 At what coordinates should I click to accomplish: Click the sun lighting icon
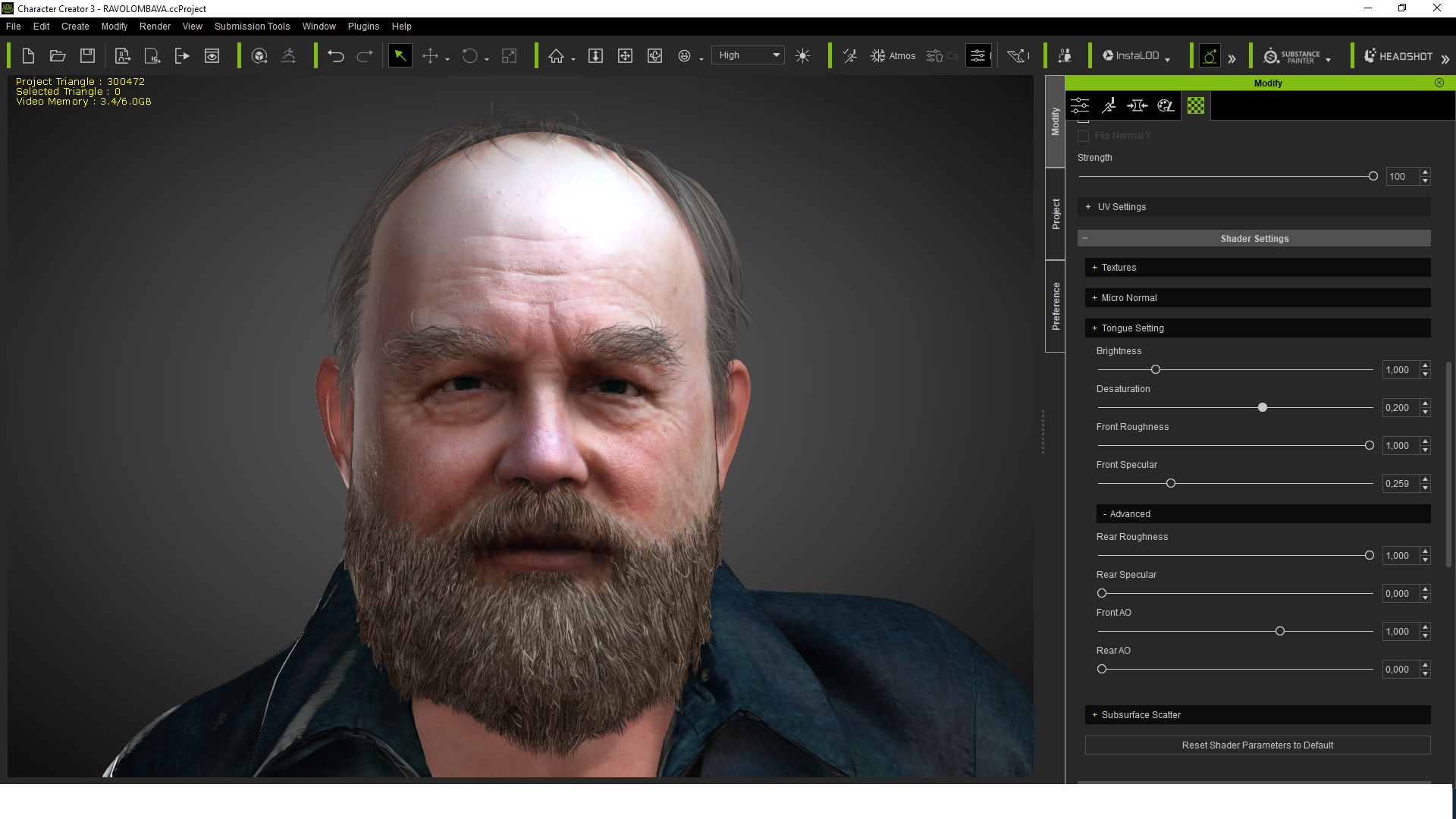pos(803,55)
